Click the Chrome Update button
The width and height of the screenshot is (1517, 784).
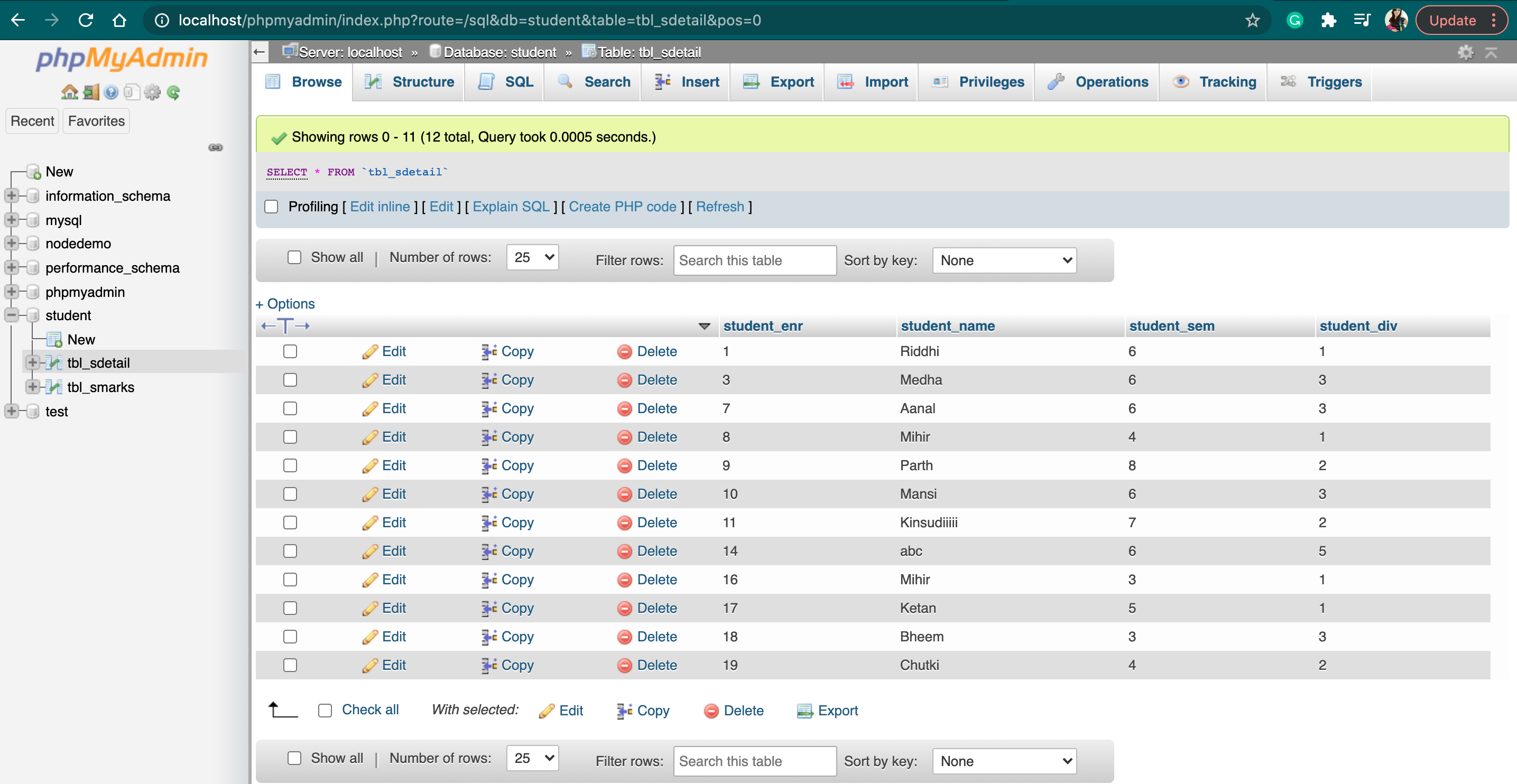(1461, 21)
